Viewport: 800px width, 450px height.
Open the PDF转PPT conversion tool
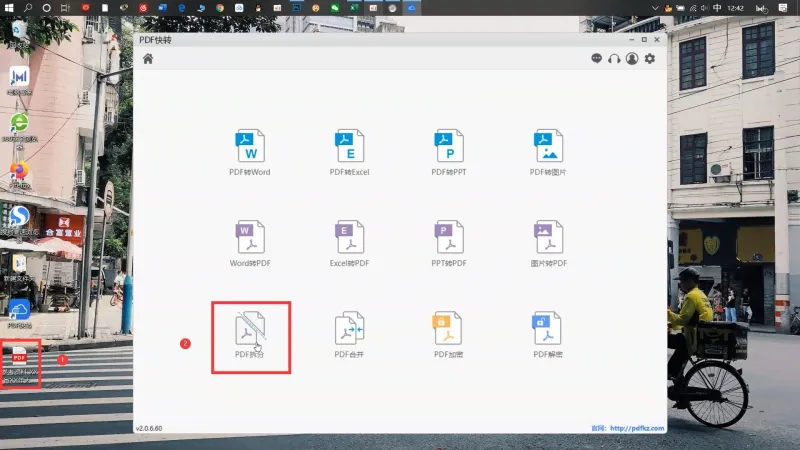tap(449, 152)
